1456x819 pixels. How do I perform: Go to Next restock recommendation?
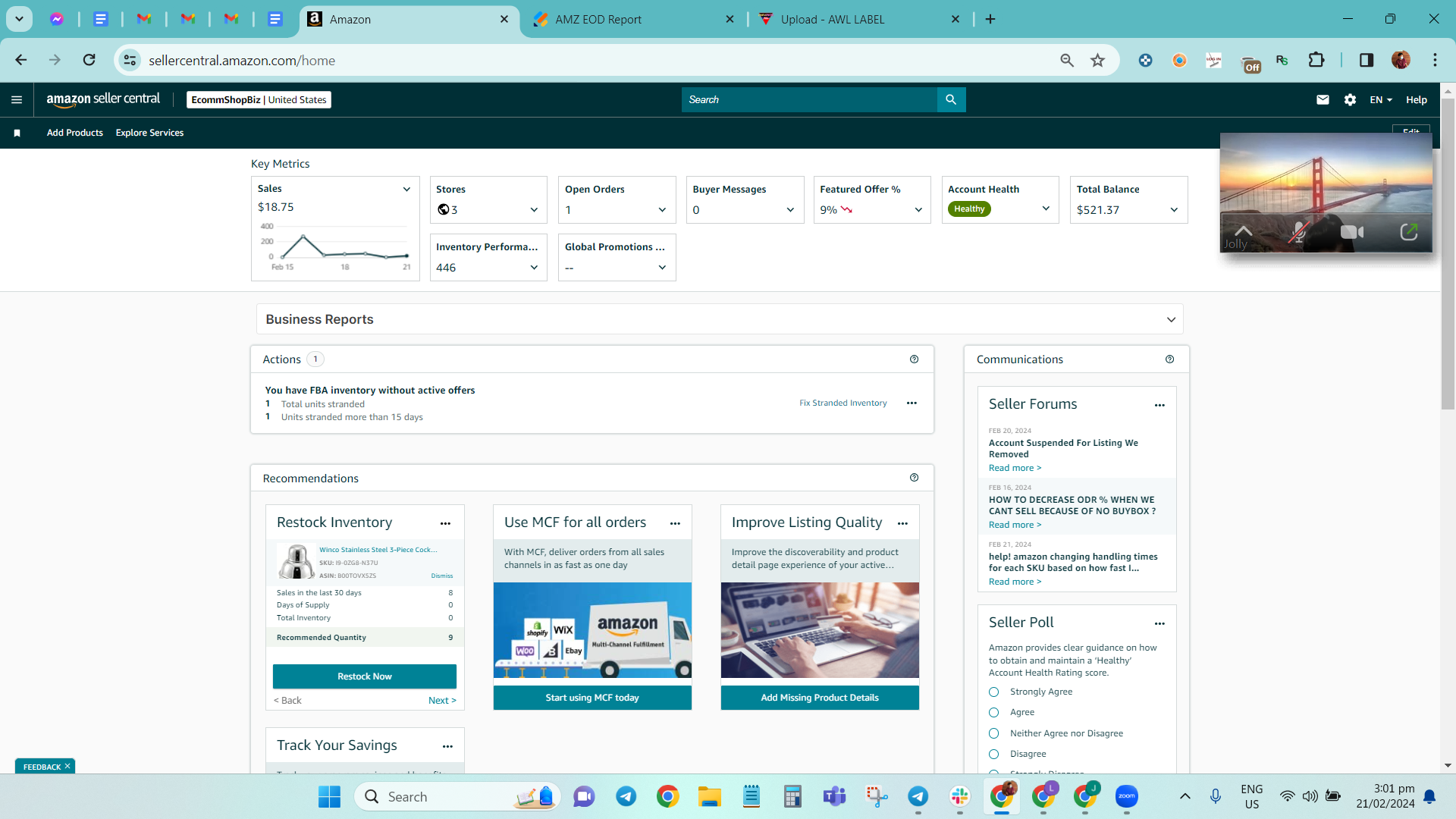point(442,701)
